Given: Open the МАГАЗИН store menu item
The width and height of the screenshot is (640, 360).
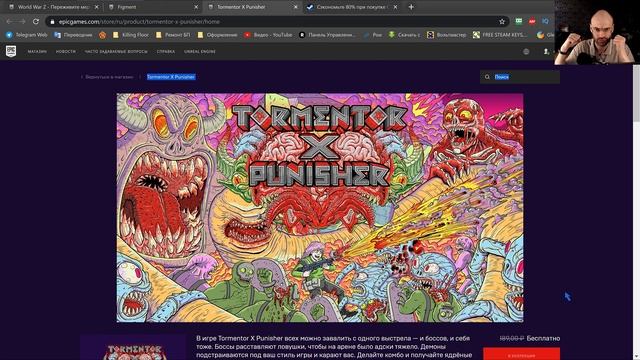Looking at the screenshot, I should coord(37,51).
